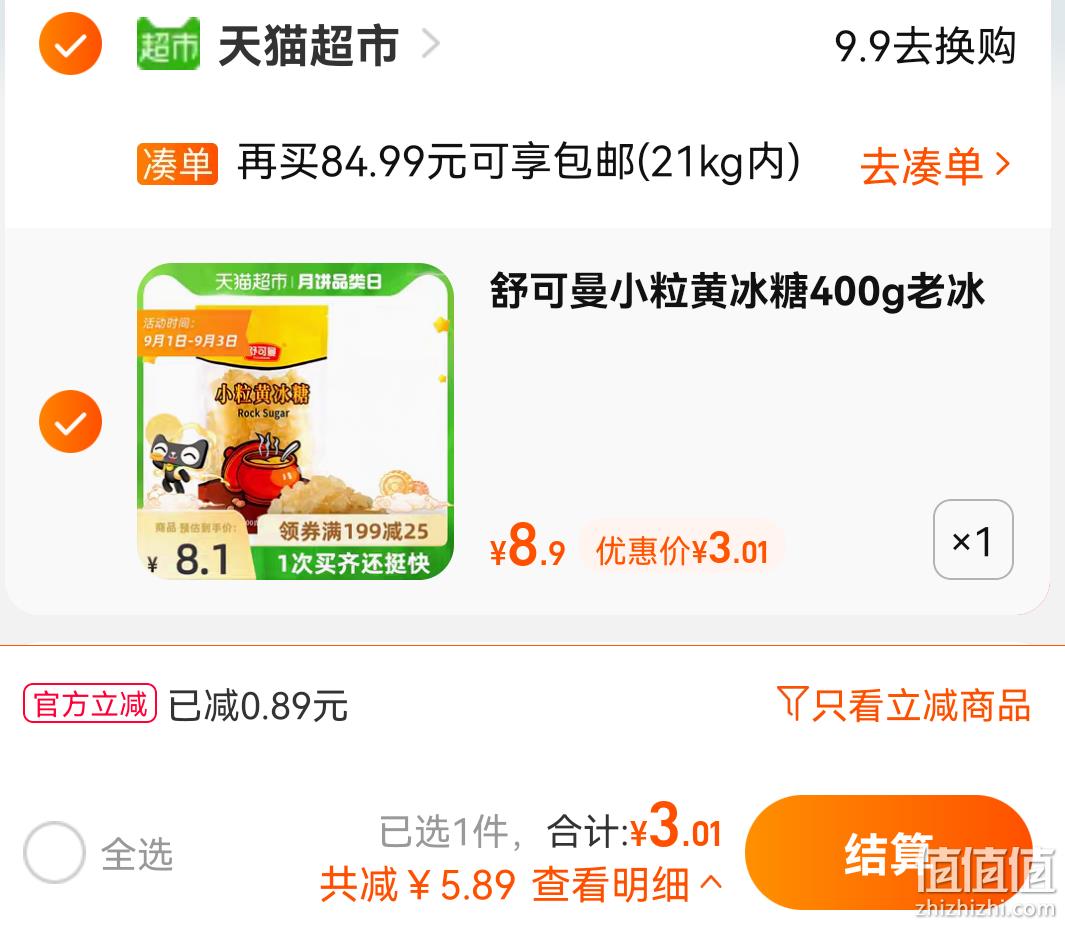
Task: Select all items with 全选 radio
Action: [x=54, y=852]
